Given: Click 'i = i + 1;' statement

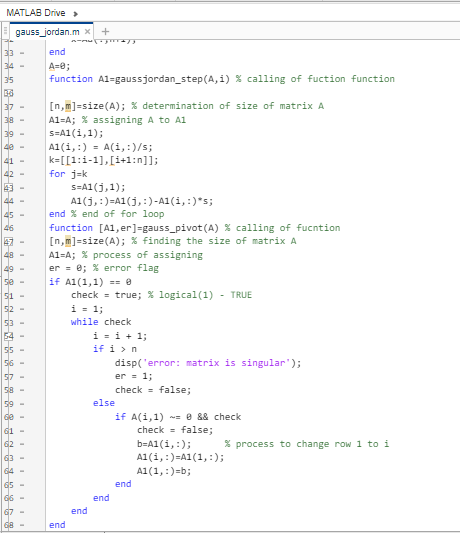Looking at the screenshot, I should pyautogui.click(x=120, y=336).
